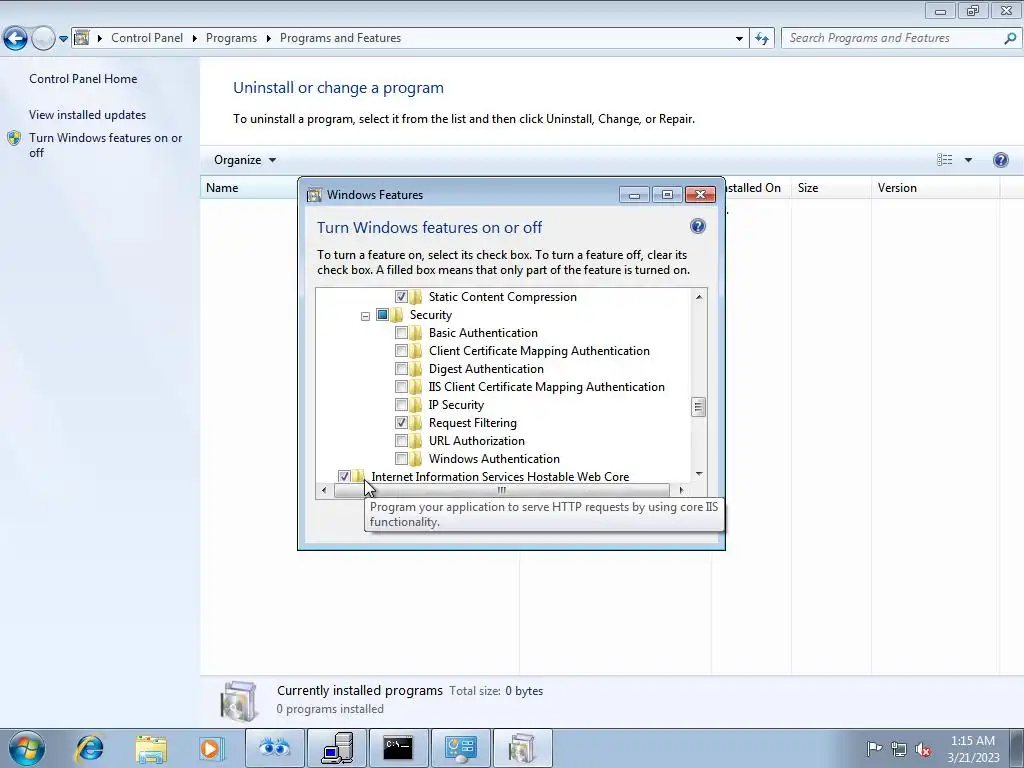Enable URL Authorization checkbox
The image size is (1024, 768).
(401, 441)
